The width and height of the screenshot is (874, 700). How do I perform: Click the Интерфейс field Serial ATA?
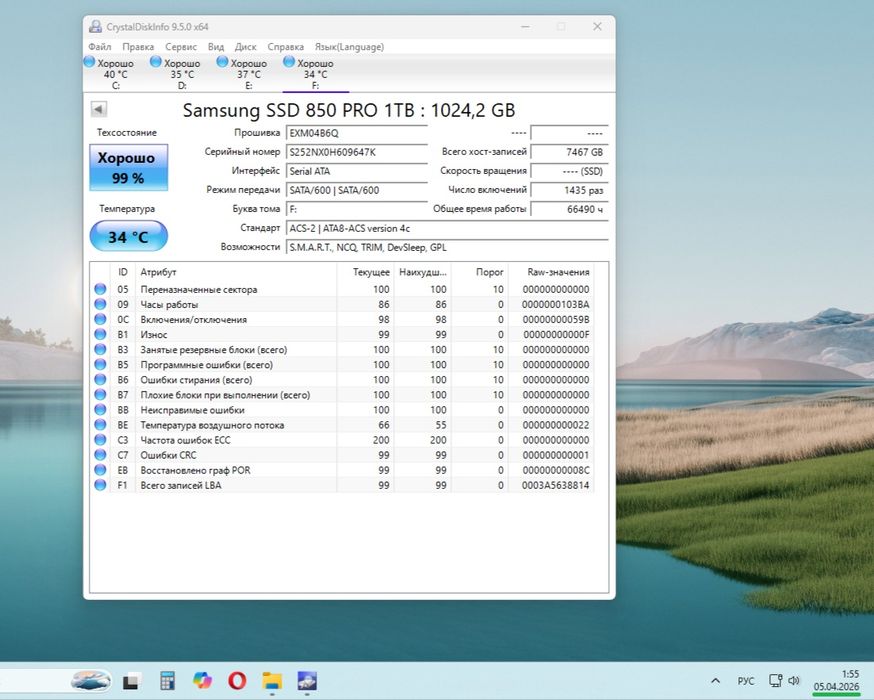[x=357, y=171]
